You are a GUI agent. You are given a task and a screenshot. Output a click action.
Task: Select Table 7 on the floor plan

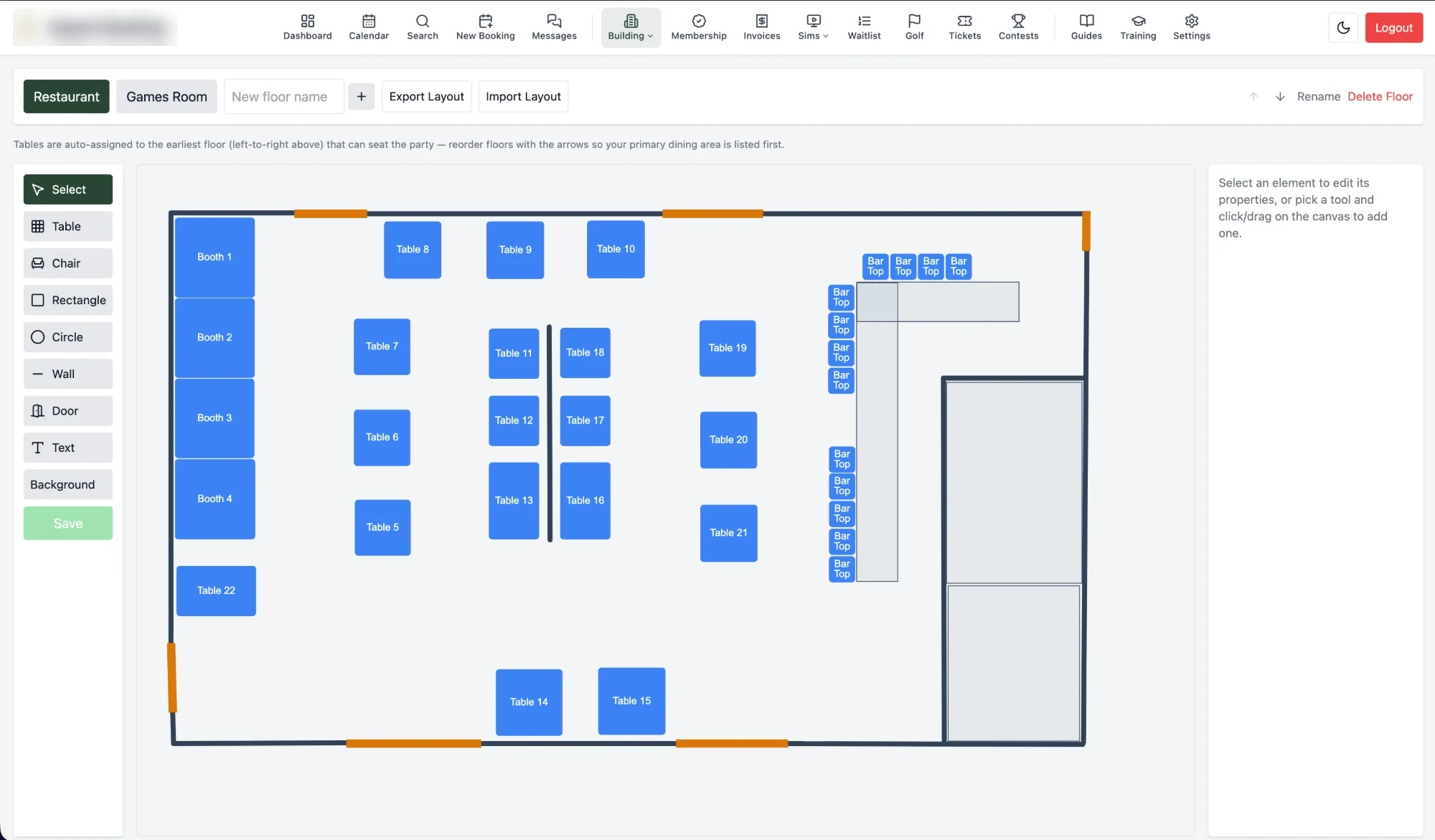[382, 346]
